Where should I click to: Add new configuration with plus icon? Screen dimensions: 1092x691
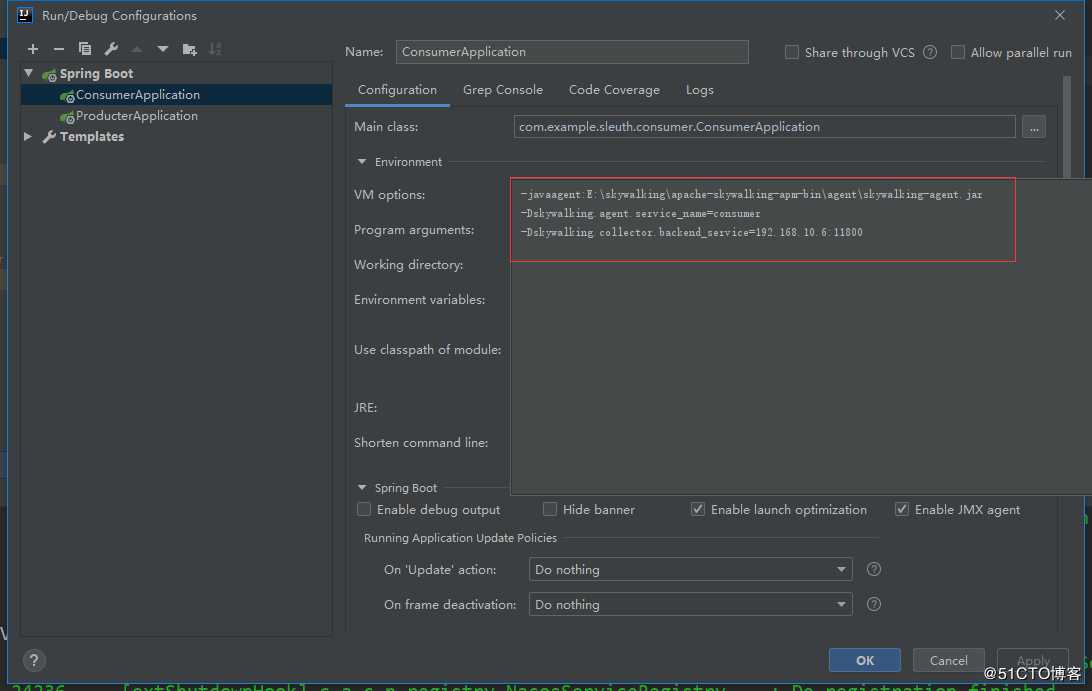(33, 49)
